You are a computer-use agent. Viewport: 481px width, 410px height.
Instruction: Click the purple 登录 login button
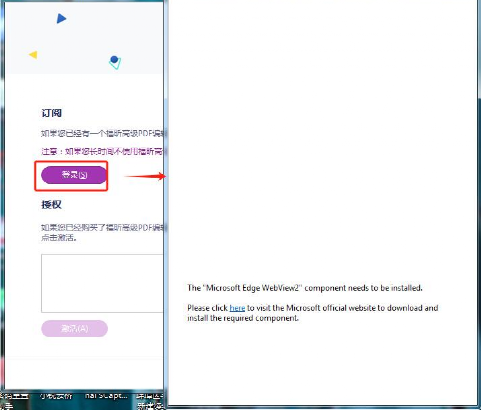(x=74, y=175)
